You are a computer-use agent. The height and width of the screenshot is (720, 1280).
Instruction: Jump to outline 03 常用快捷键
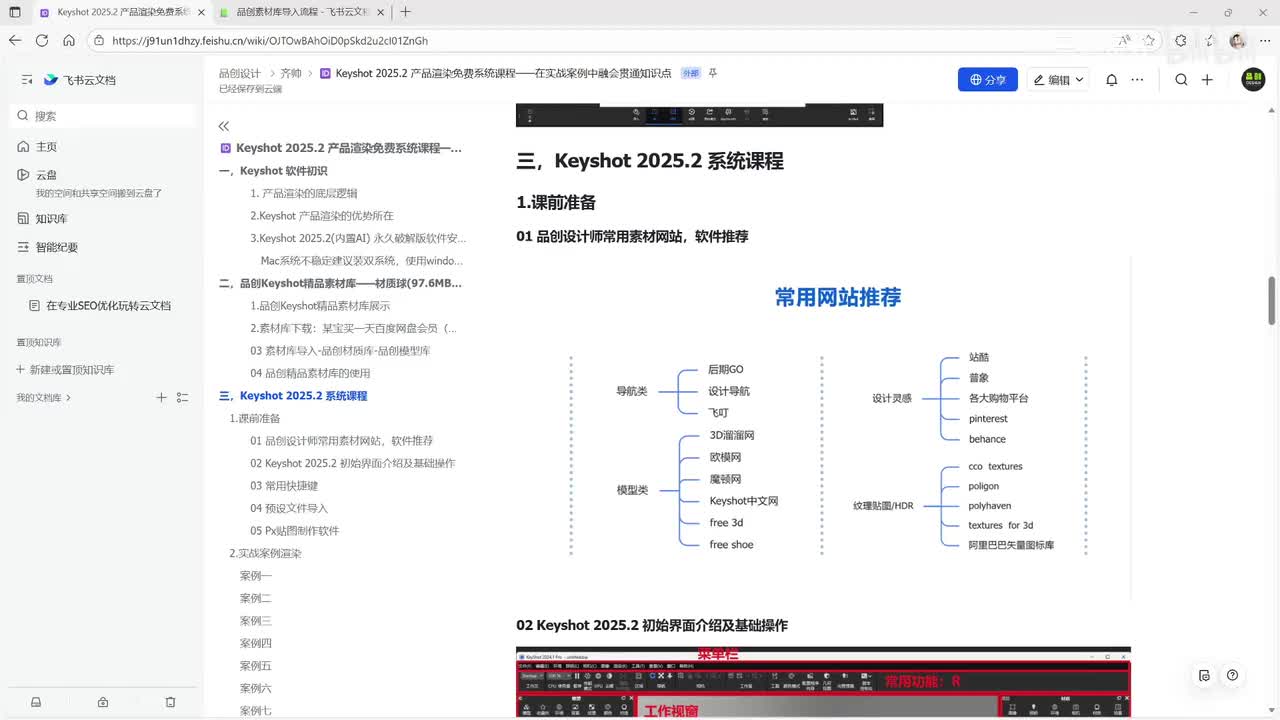284,486
